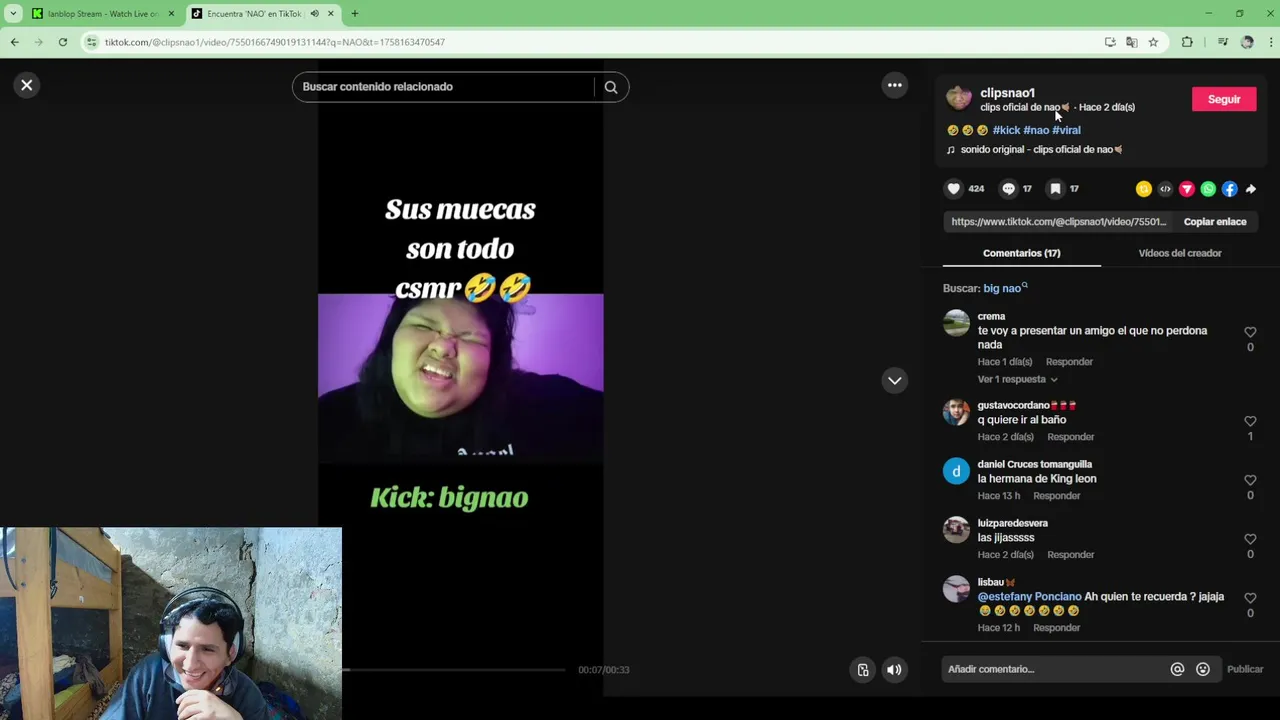1280x720 pixels.
Task: Like lisbau's comment
Action: [x=1250, y=598]
